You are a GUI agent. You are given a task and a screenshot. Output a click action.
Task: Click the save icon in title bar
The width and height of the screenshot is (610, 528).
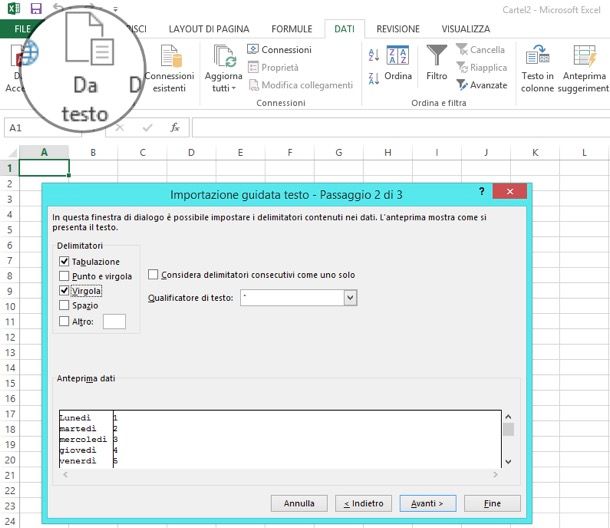click(x=36, y=8)
